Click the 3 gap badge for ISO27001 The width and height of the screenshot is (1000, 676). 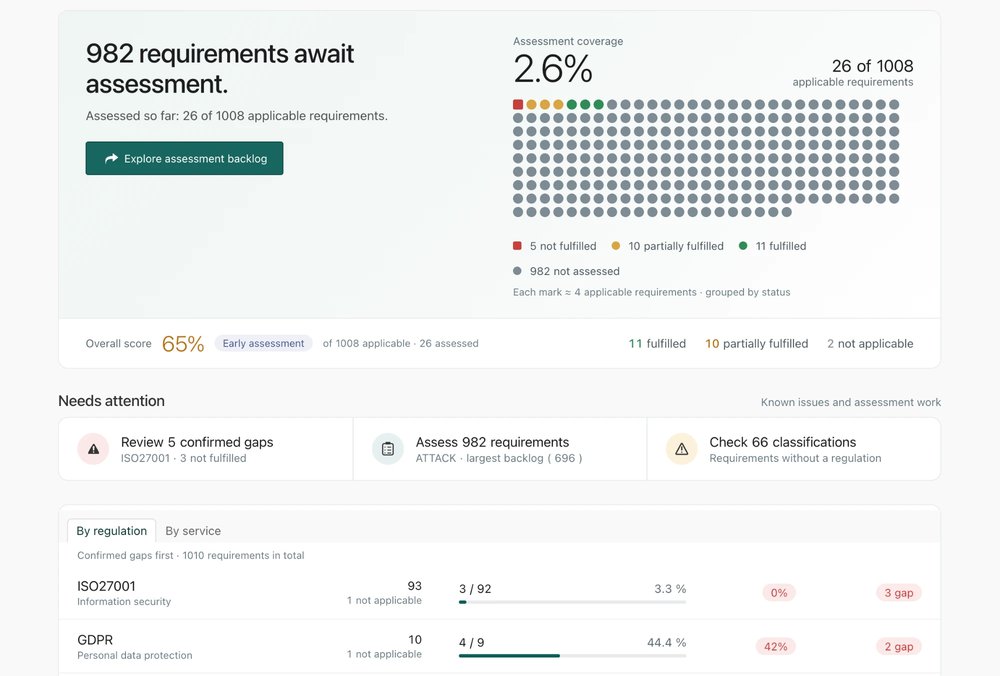899,592
